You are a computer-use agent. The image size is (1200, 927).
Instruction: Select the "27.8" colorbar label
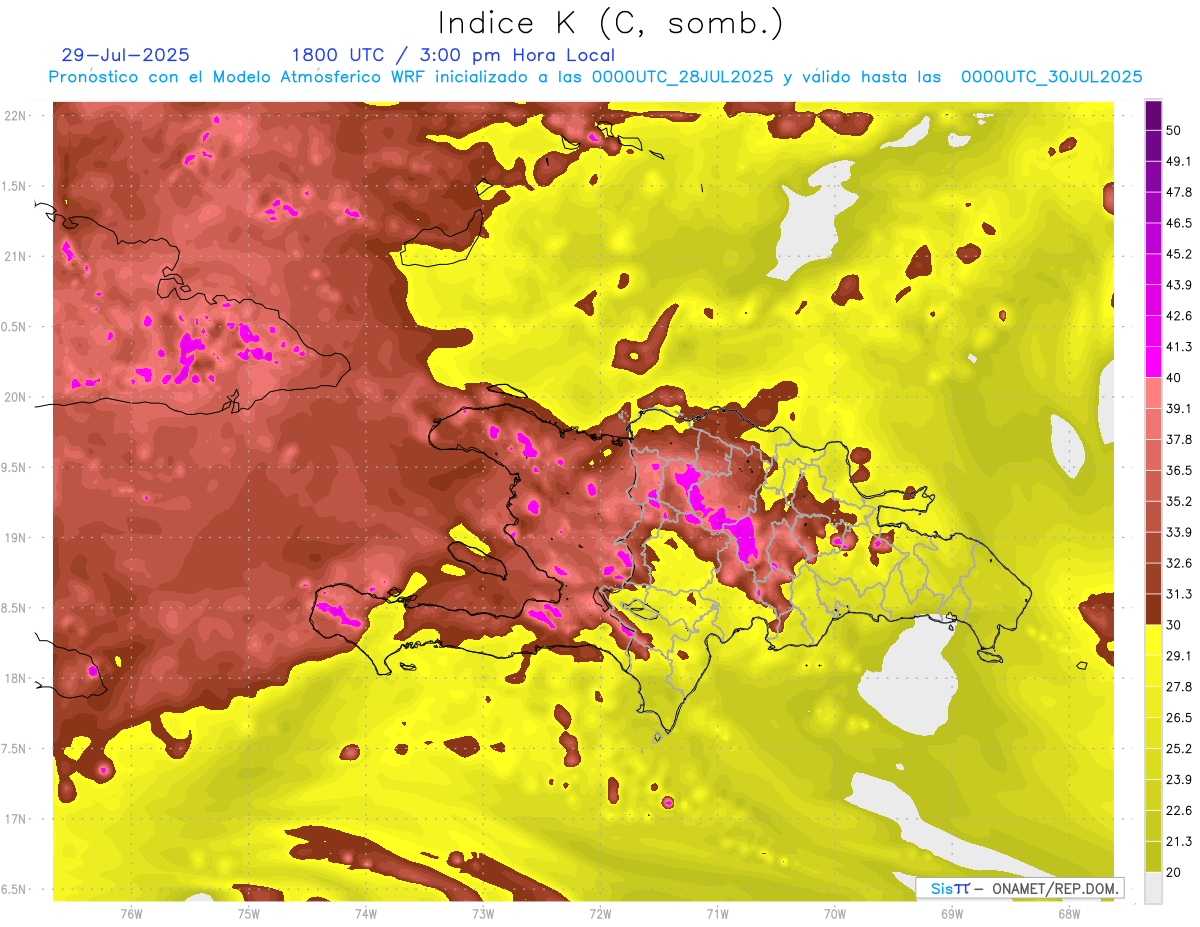click(x=1179, y=687)
